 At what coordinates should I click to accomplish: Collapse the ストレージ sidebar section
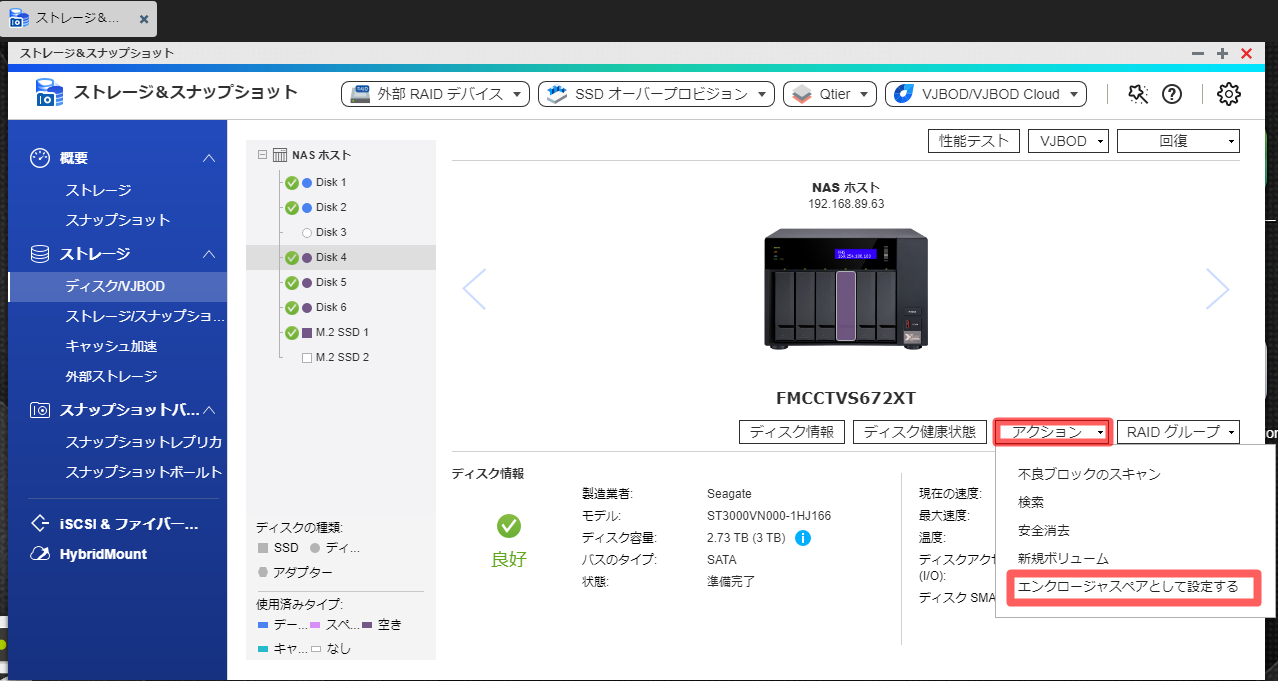[x=209, y=254]
